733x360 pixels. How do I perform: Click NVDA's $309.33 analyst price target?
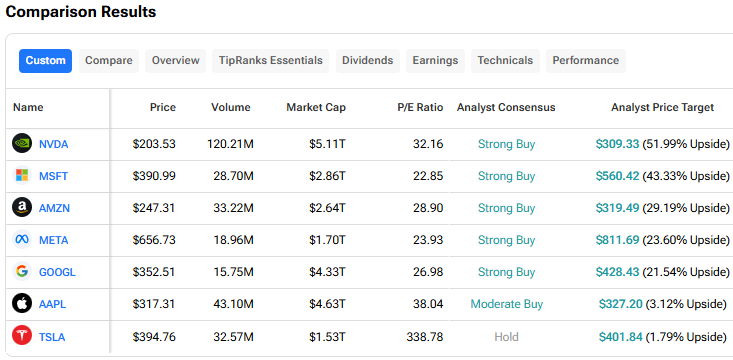pyautogui.click(x=617, y=144)
